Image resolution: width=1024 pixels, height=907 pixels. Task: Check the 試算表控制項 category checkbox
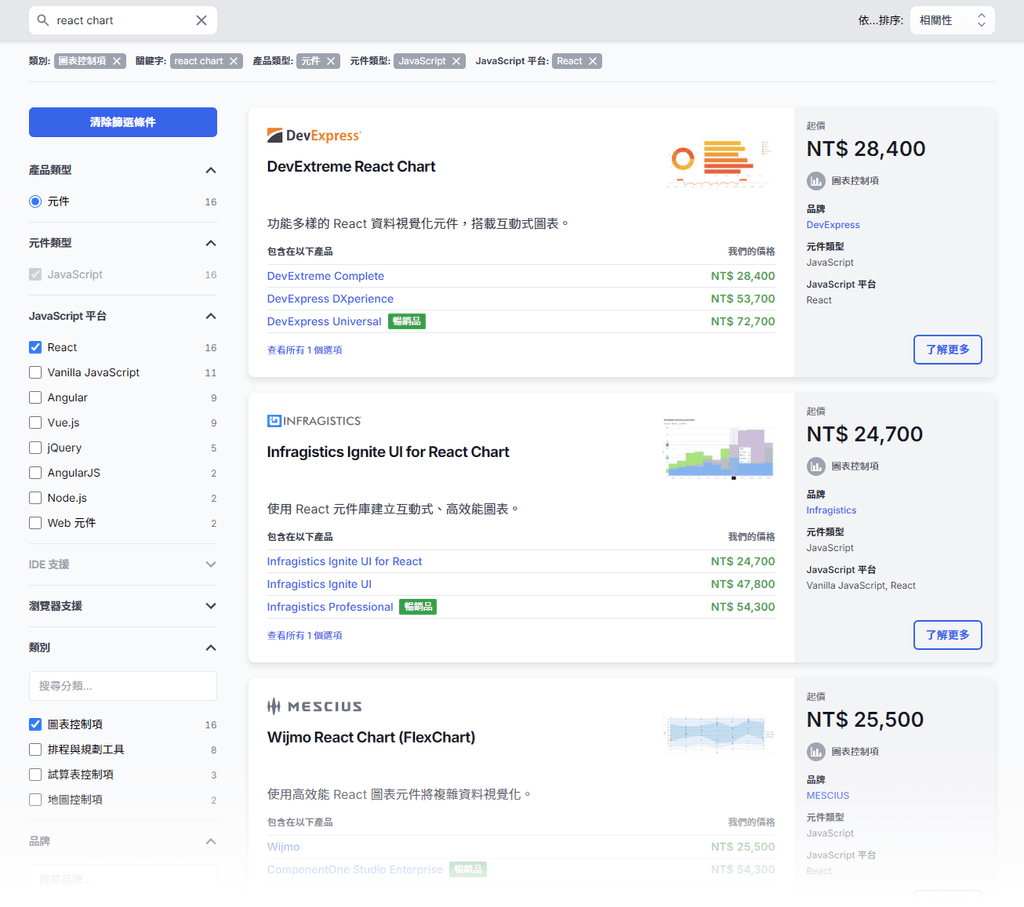tap(35, 774)
